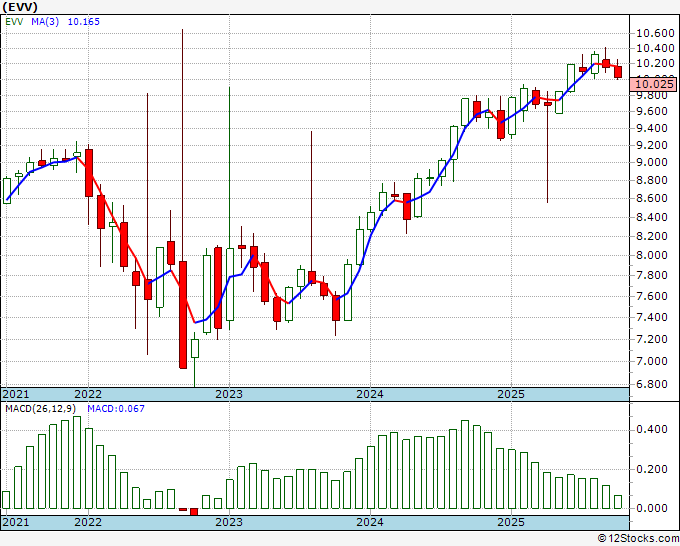
Task: Click the green EVV legend label
Action: [x=14, y=21]
